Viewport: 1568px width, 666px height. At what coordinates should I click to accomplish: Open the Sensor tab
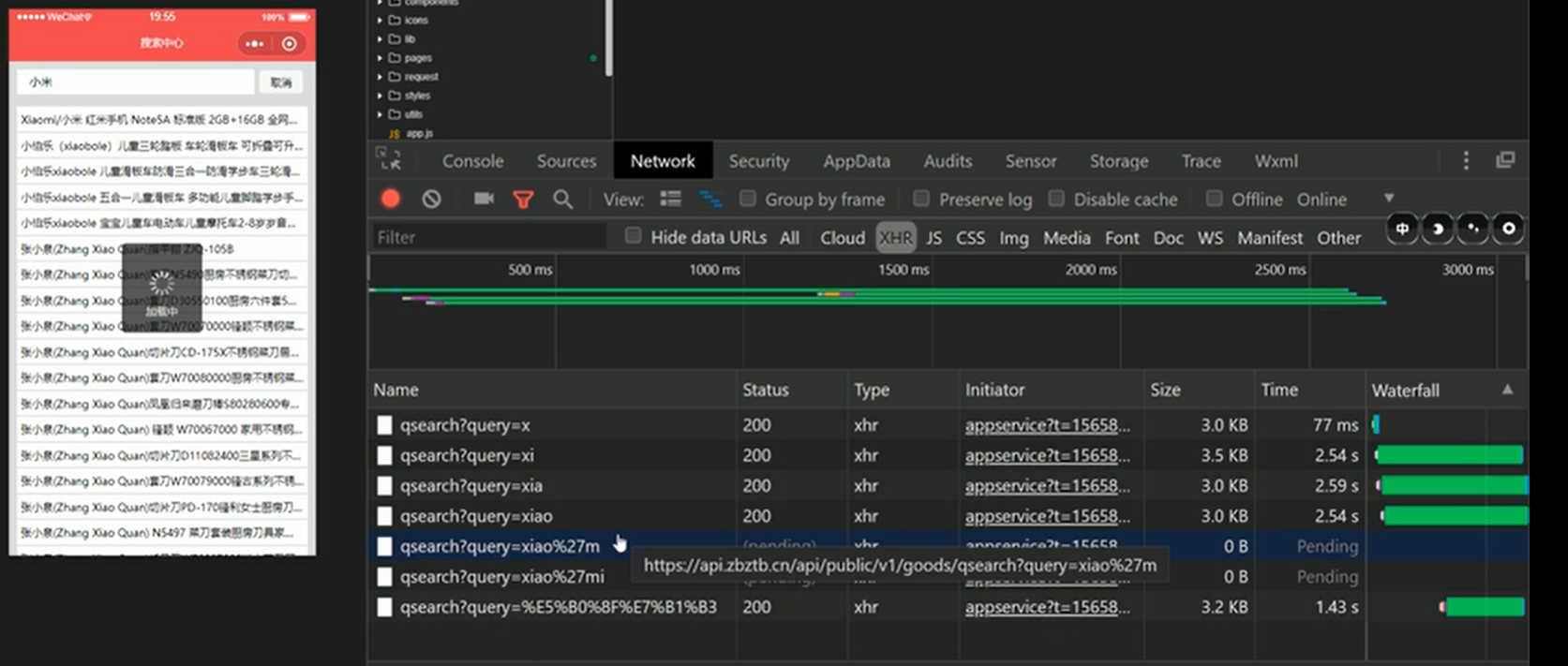pos(1031,161)
